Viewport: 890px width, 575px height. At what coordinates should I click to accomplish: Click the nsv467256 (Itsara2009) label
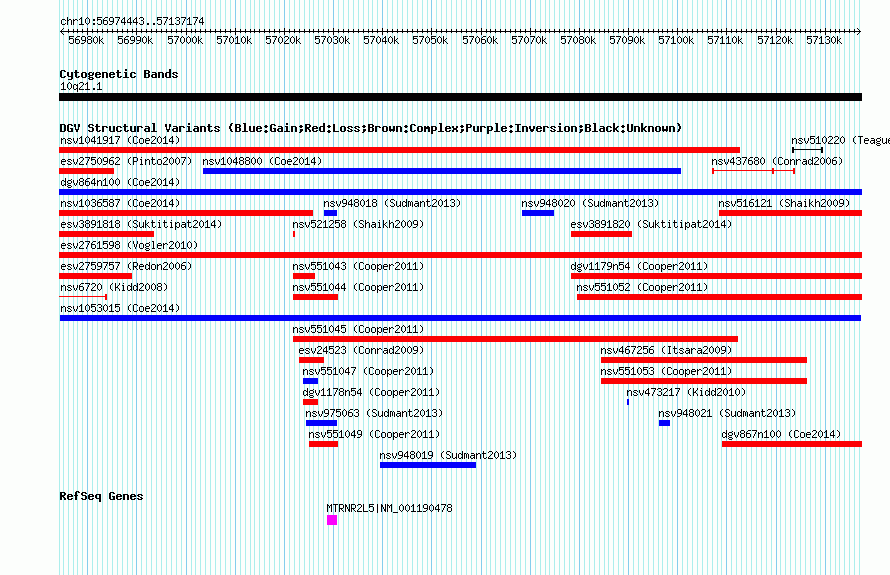click(x=666, y=350)
